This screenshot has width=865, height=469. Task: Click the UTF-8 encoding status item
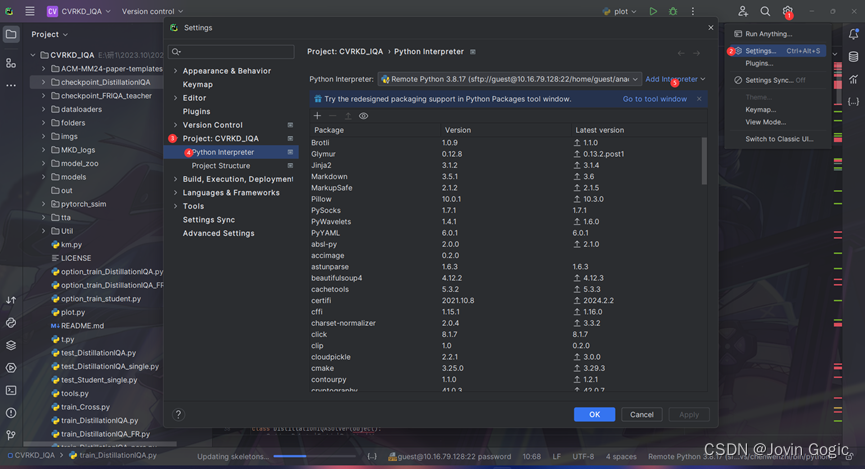point(583,456)
